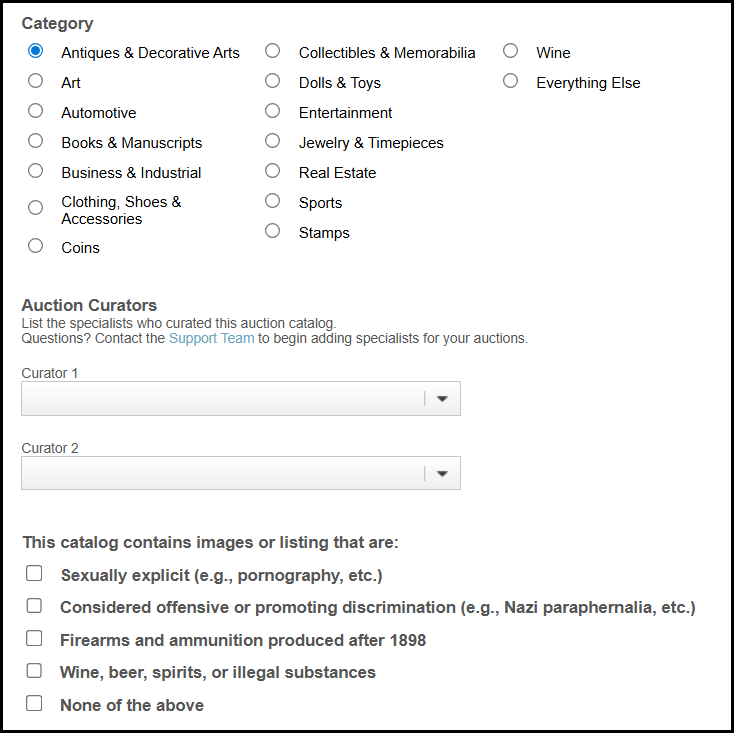The image size is (734, 733).
Task: Enable Considered offensive or promoting discrimination checkbox
Action: click(x=34, y=606)
